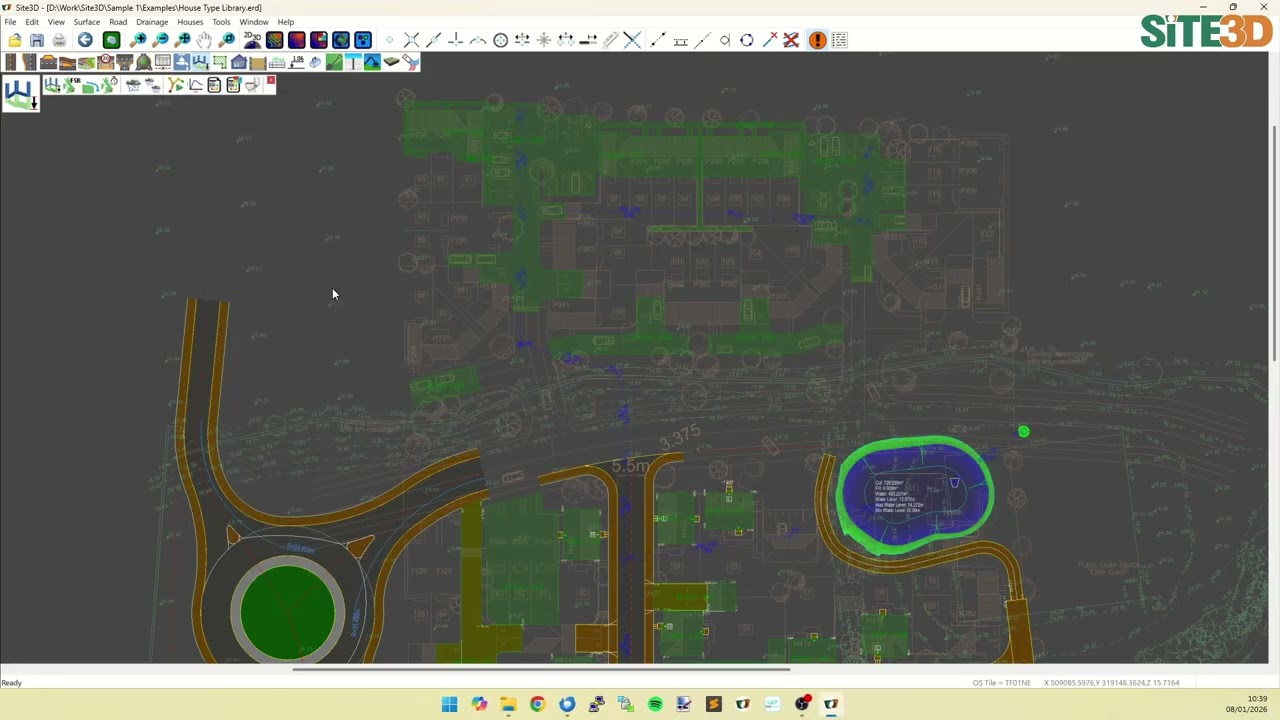Click the 1.06 level annotation icon
This screenshot has height=720, width=1280.
pyautogui.click(x=297, y=62)
